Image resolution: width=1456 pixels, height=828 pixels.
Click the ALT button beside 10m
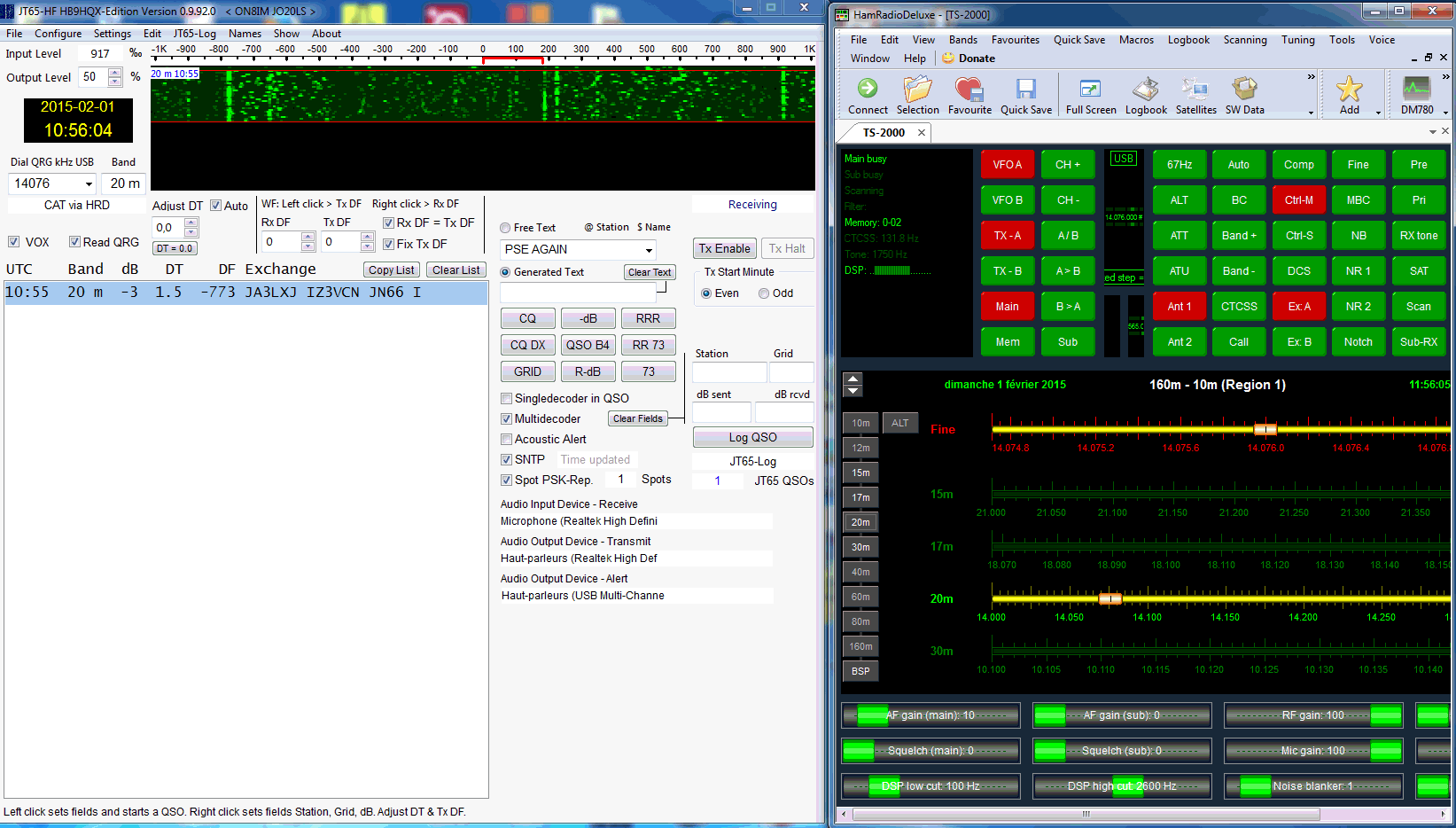pos(900,423)
